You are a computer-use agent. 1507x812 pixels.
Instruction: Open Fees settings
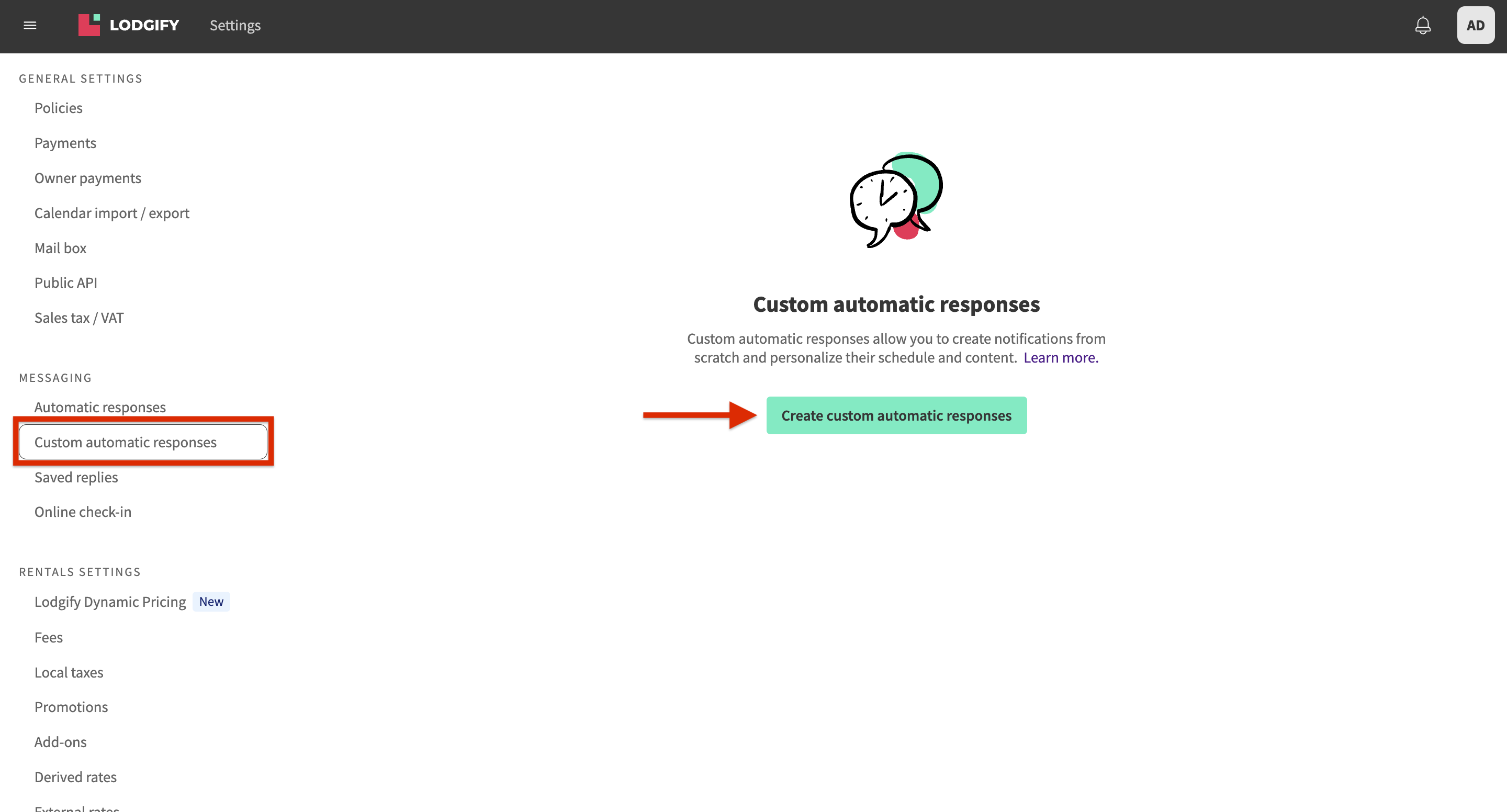[49, 637]
